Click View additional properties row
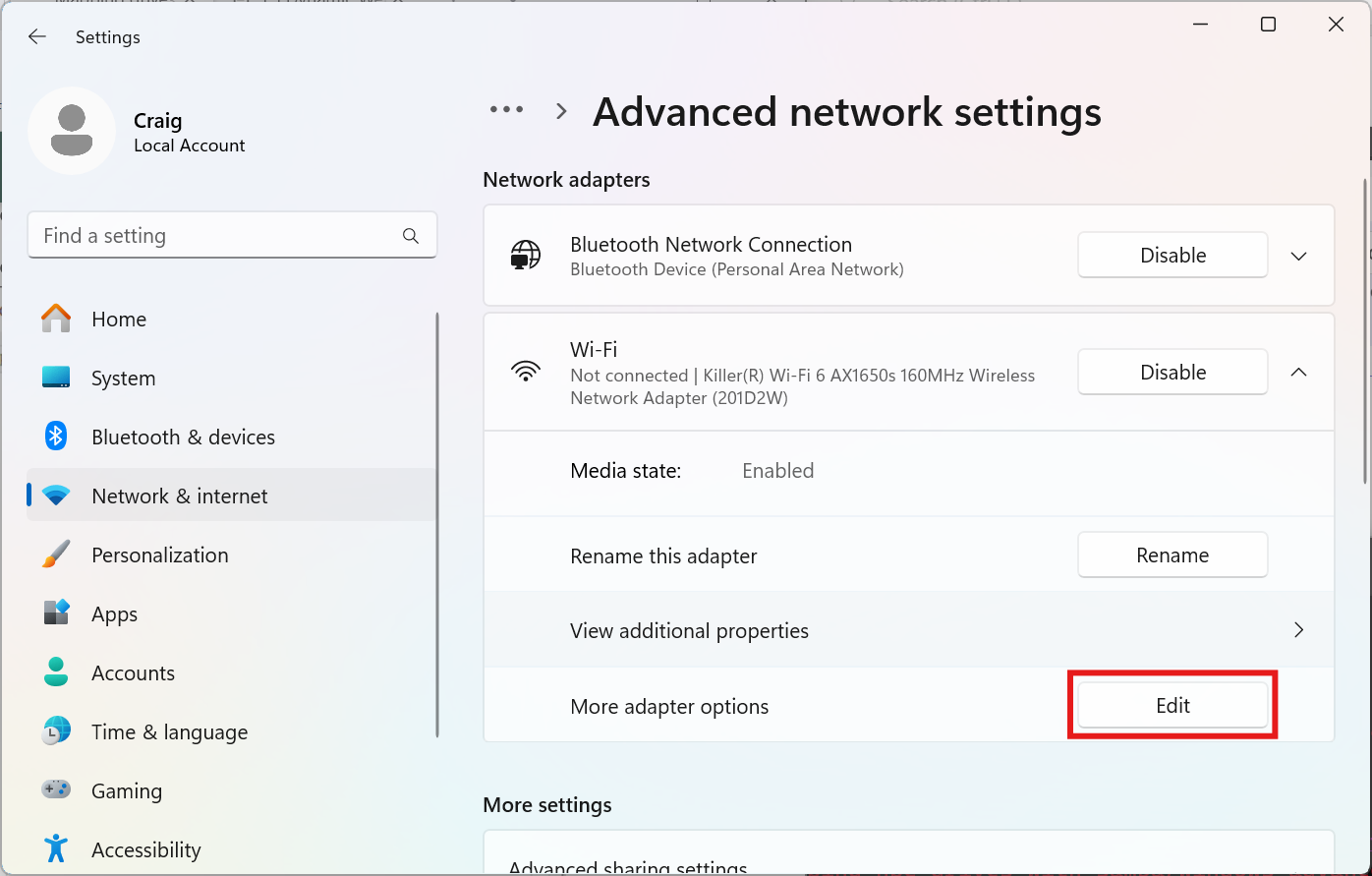This screenshot has height=876, width=1372. [909, 630]
